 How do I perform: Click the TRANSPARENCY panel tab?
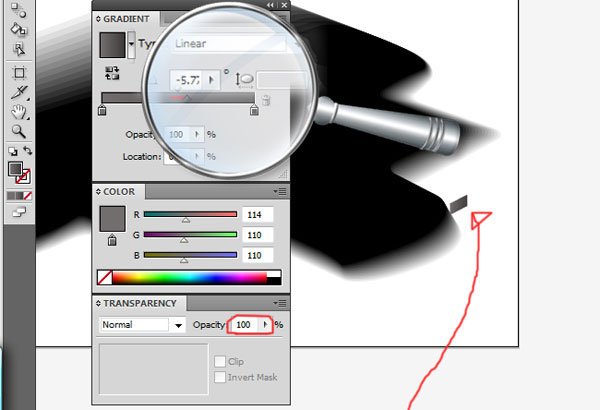[x=140, y=304]
